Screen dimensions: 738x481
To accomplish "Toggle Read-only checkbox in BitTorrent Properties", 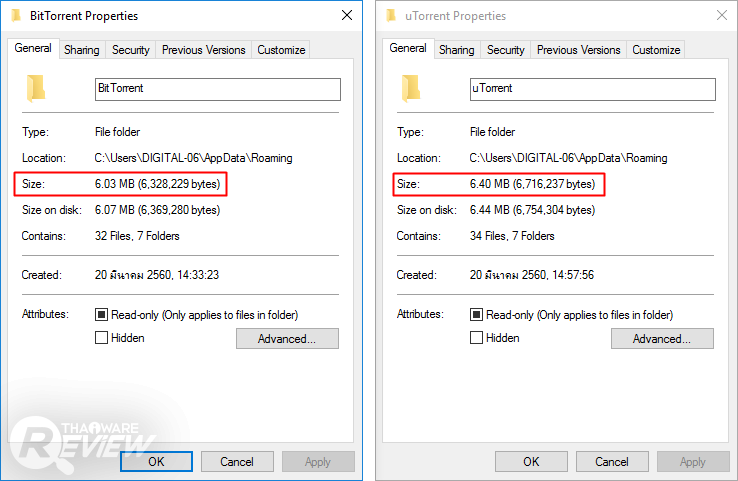I will [101, 315].
